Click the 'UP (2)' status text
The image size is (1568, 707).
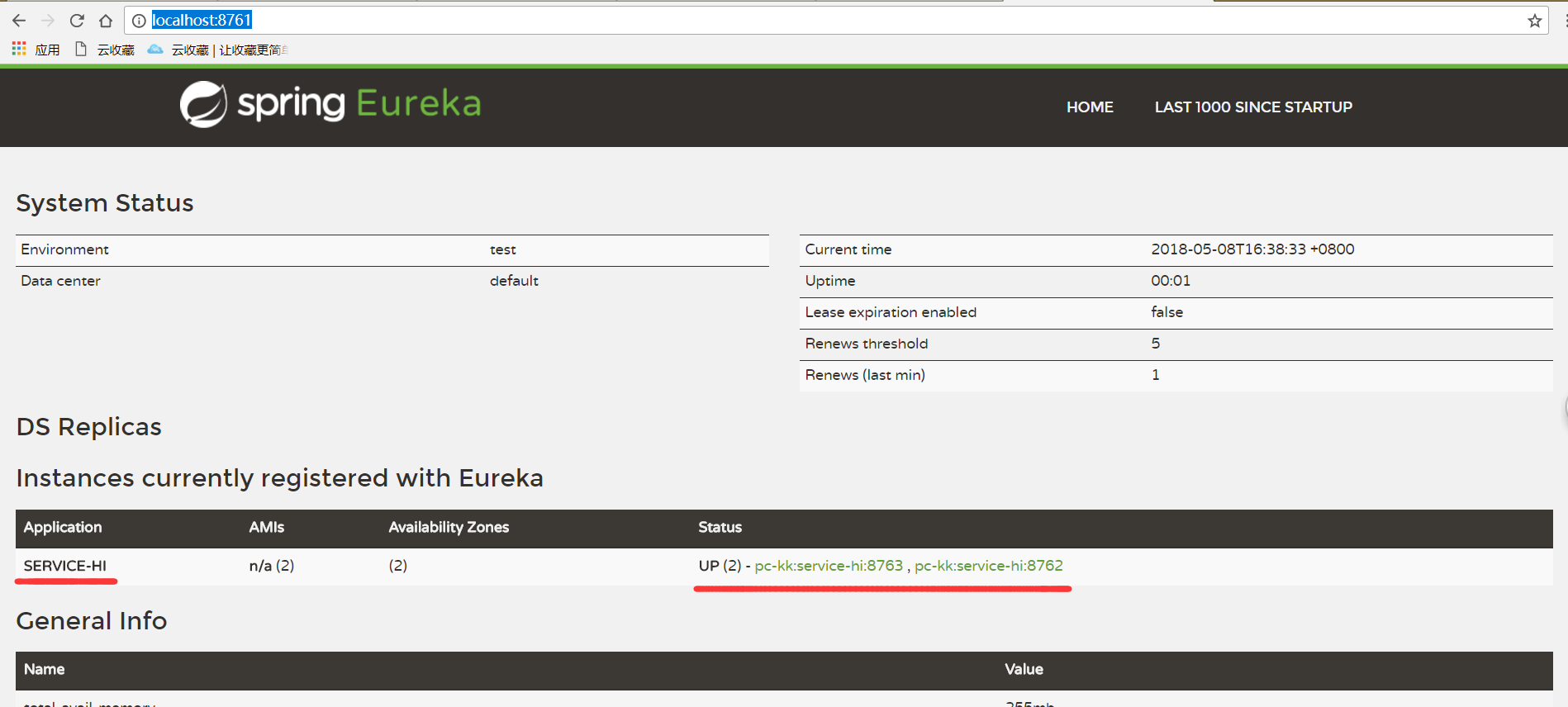[720, 566]
